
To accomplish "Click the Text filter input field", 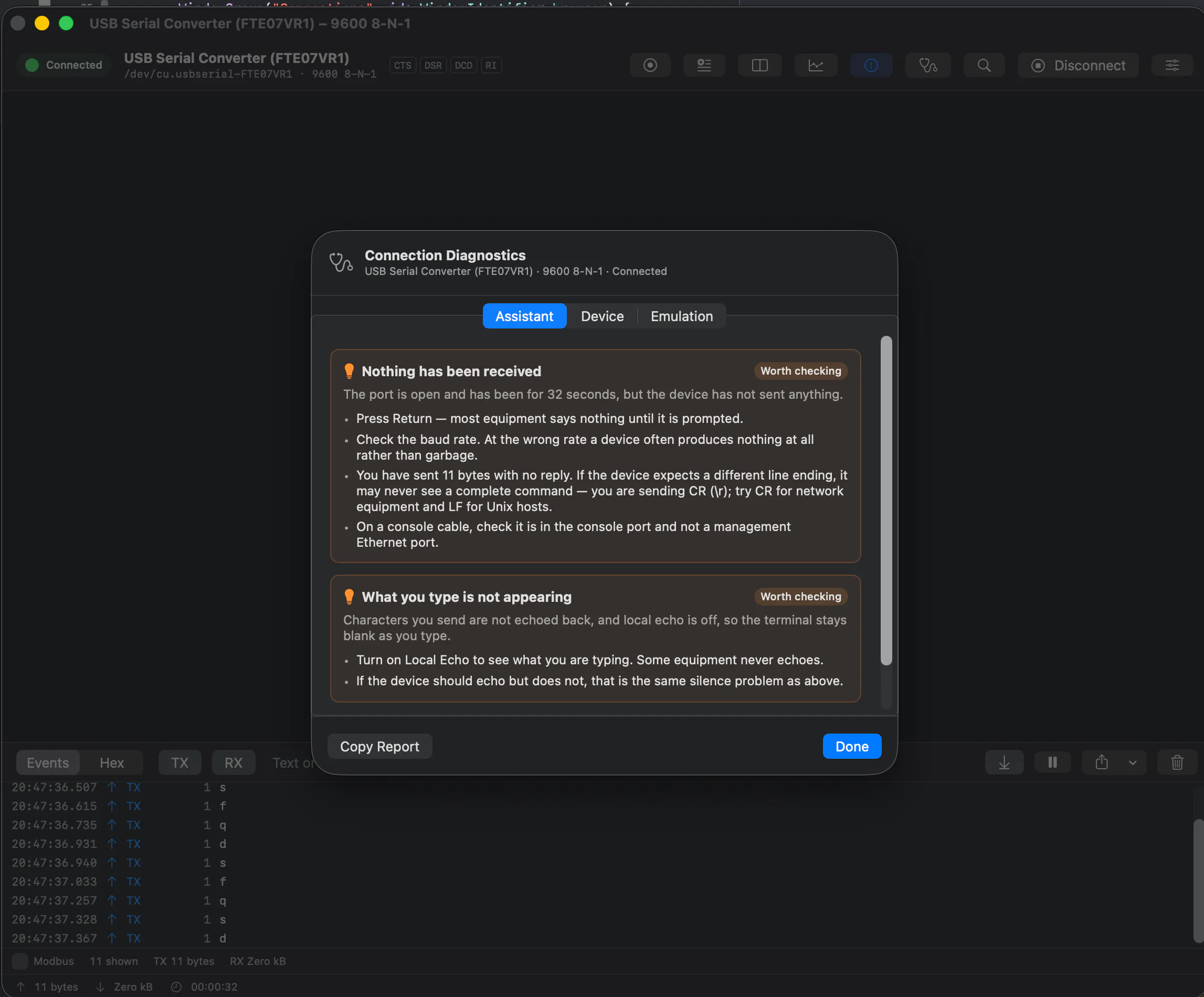I will [292, 762].
